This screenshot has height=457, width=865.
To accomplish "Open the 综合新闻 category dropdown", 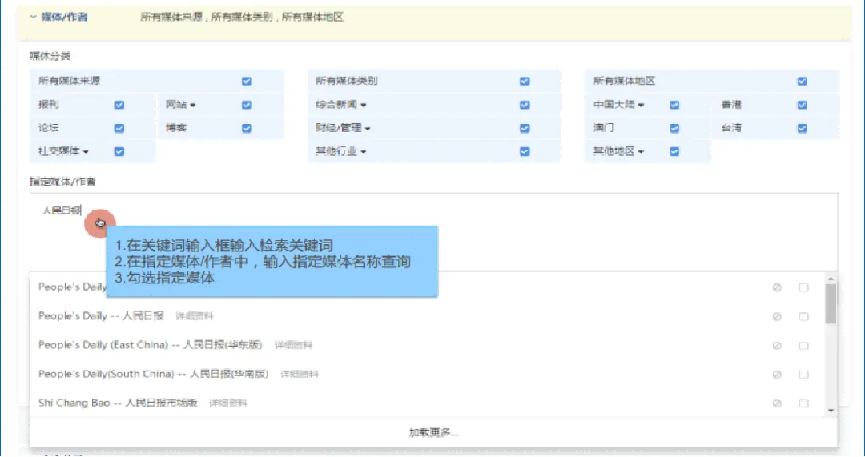I will (365, 105).
